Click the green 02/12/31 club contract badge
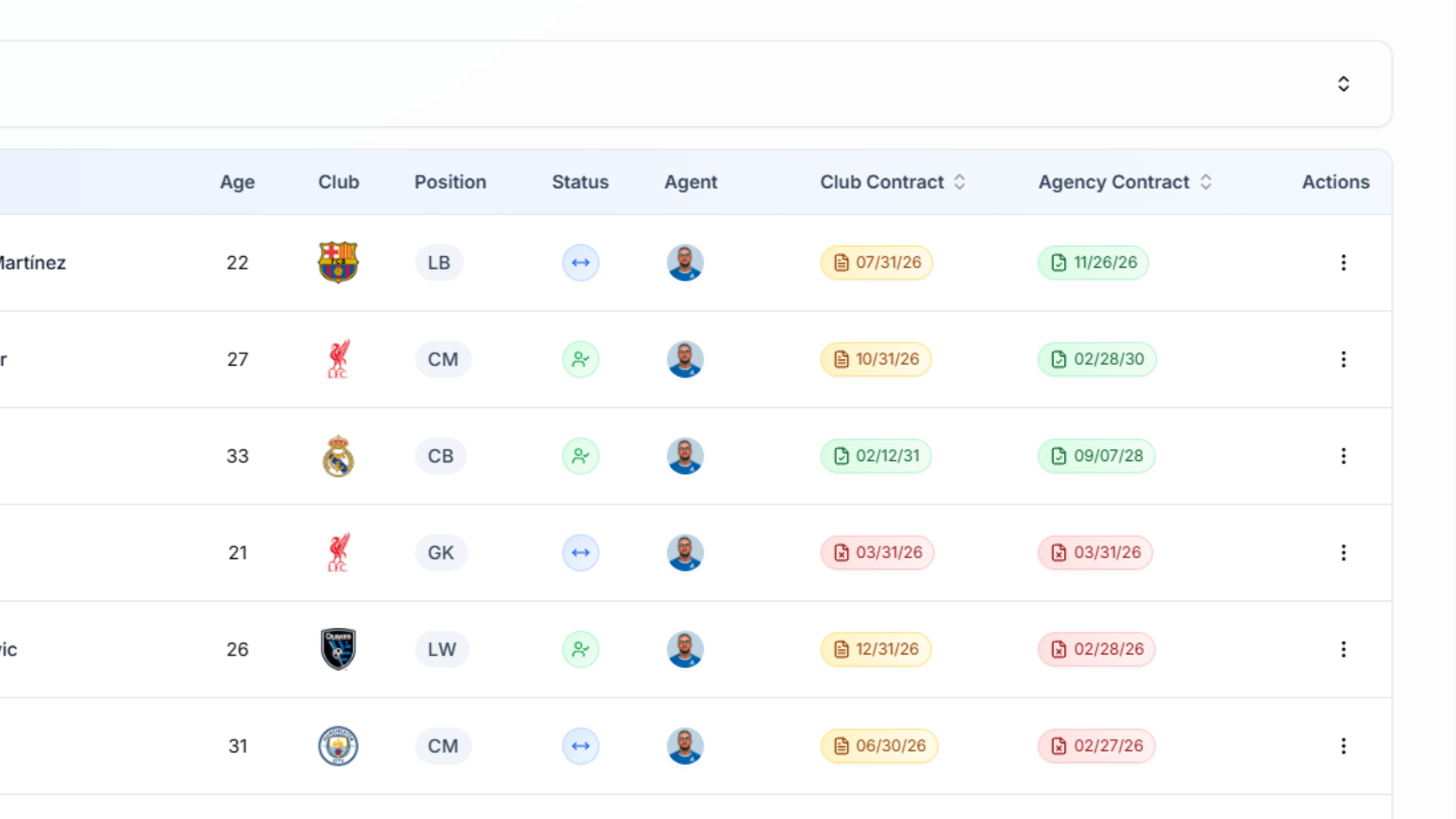 875,456
